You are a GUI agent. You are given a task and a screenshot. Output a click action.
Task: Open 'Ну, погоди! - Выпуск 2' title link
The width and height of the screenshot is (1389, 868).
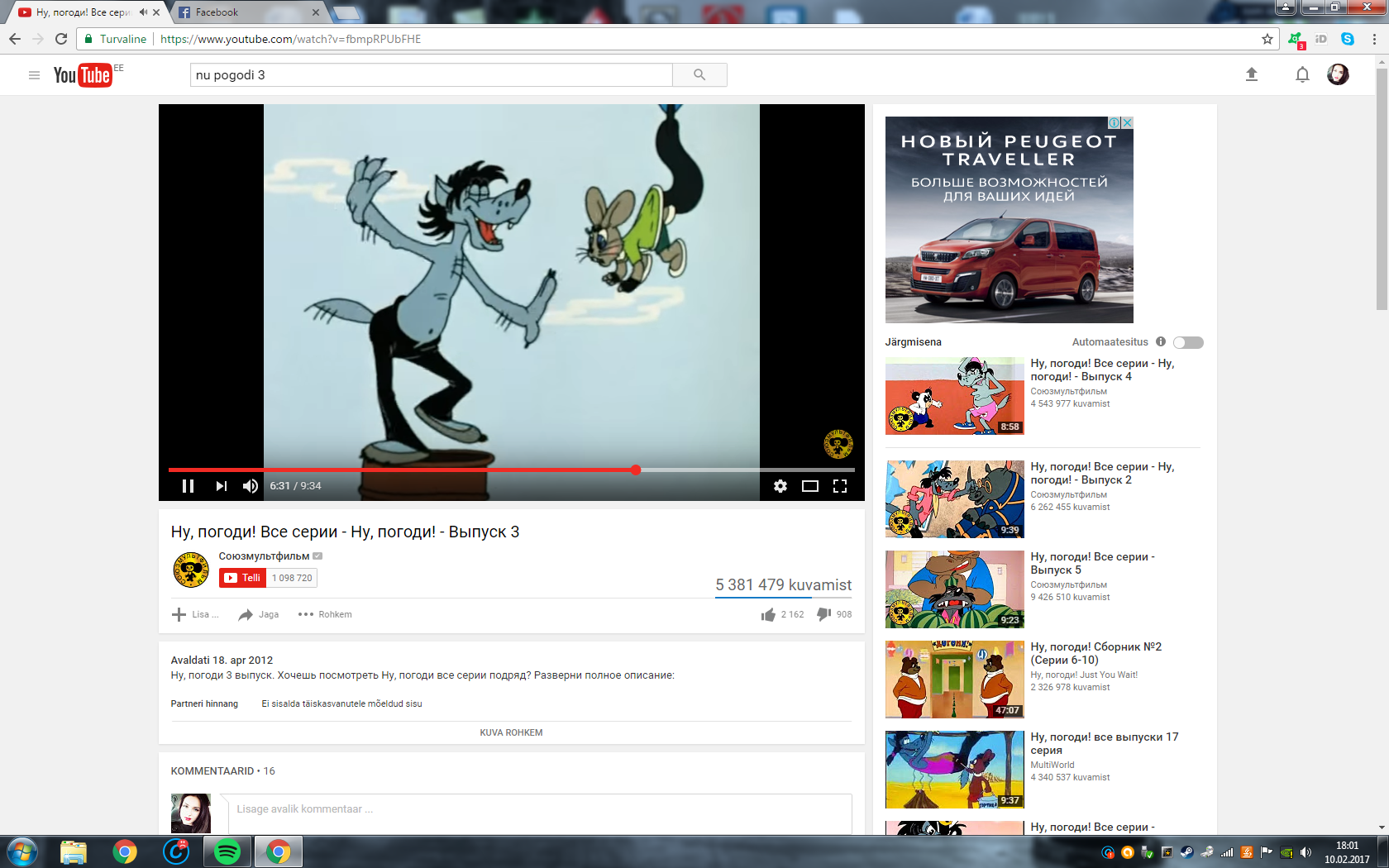(x=1102, y=473)
